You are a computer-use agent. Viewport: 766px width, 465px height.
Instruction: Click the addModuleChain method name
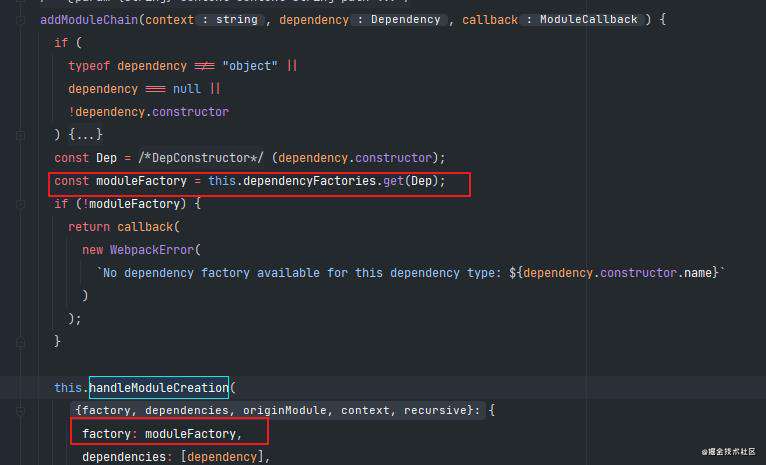click(x=89, y=20)
